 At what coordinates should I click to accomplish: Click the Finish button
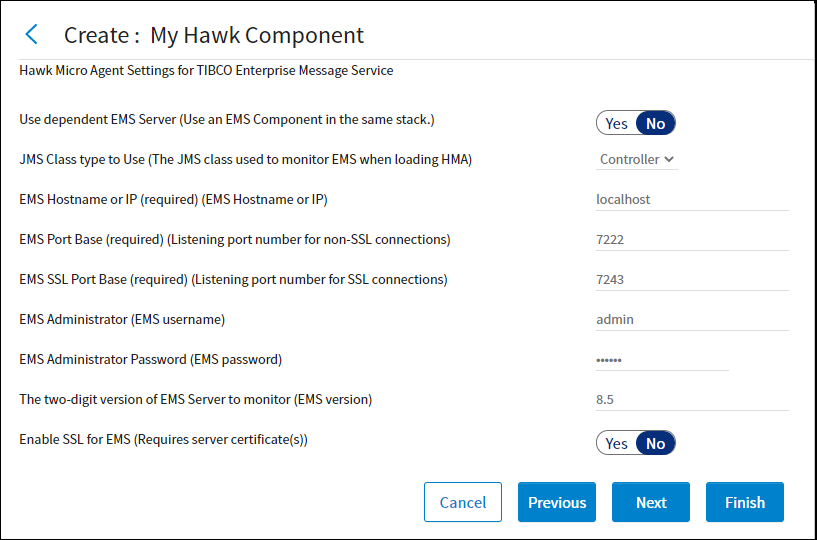pyautogui.click(x=745, y=502)
